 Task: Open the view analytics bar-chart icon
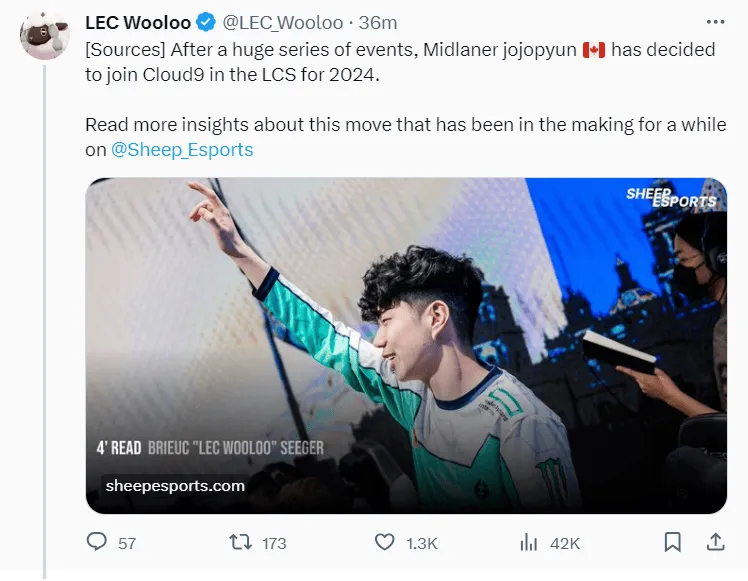[x=529, y=542]
